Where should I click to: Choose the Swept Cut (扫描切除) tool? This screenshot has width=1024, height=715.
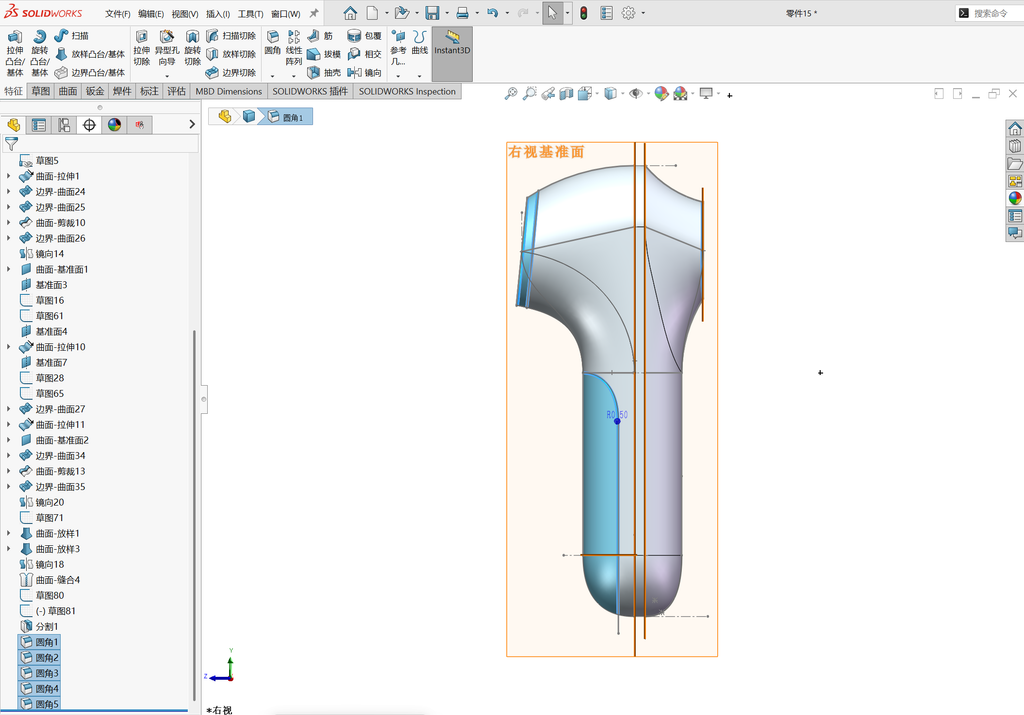coord(231,36)
